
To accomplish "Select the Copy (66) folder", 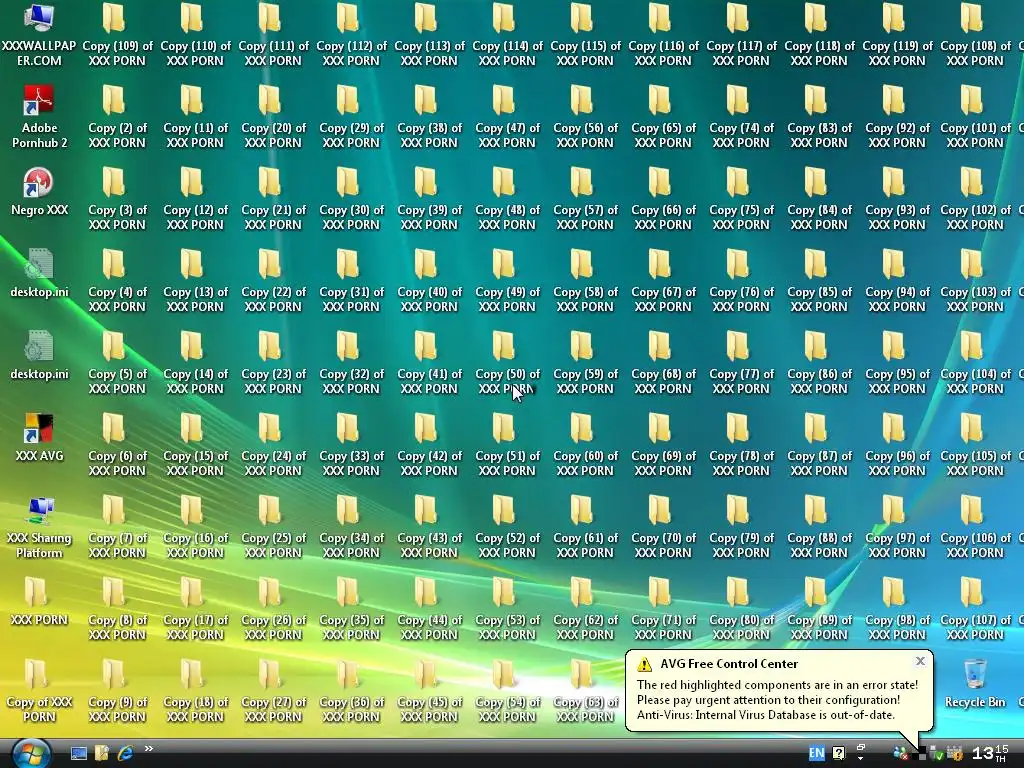I will tap(663, 199).
